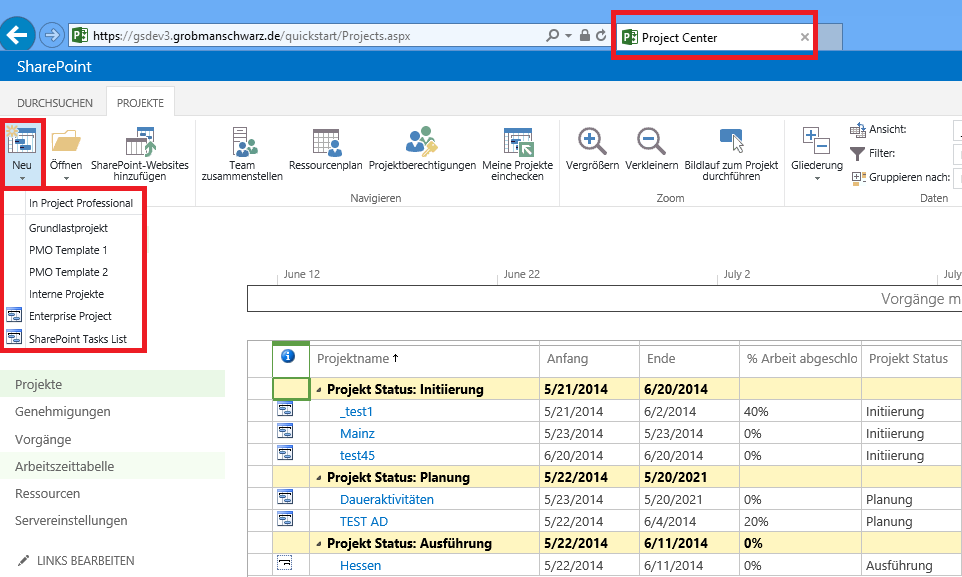
Task: Click the project icon beside _test1
Action: (x=285, y=409)
